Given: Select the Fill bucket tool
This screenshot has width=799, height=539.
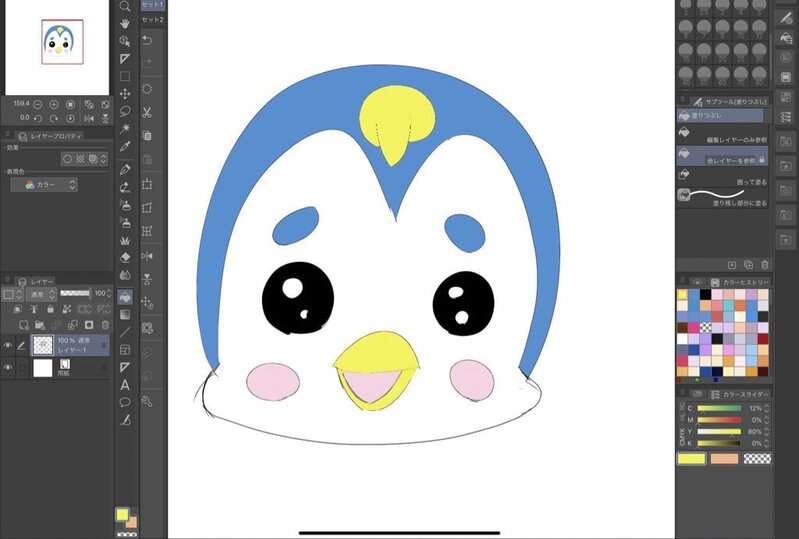Looking at the screenshot, I should tap(125, 297).
